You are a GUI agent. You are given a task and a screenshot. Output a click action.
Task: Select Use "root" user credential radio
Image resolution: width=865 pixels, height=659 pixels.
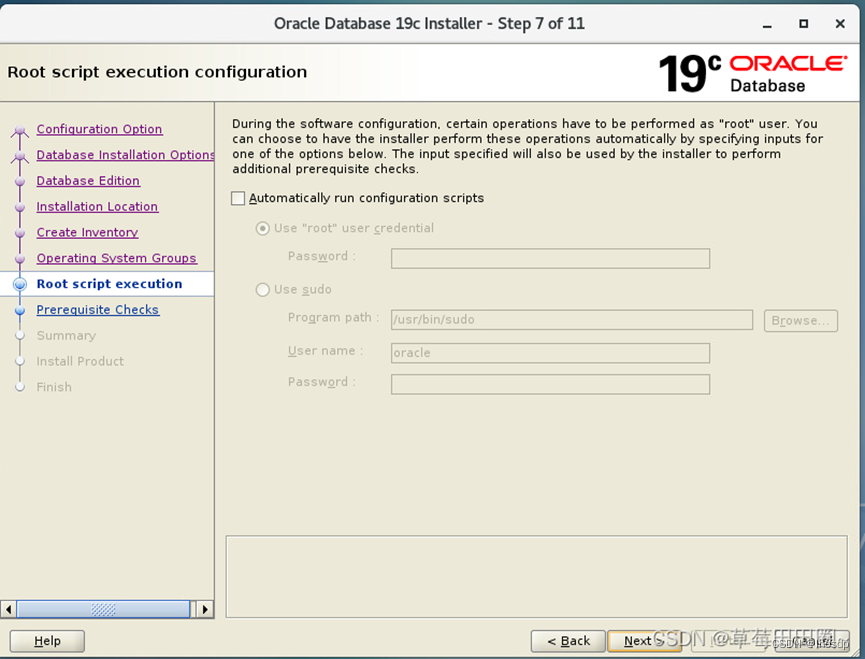pyautogui.click(x=263, y=228)
